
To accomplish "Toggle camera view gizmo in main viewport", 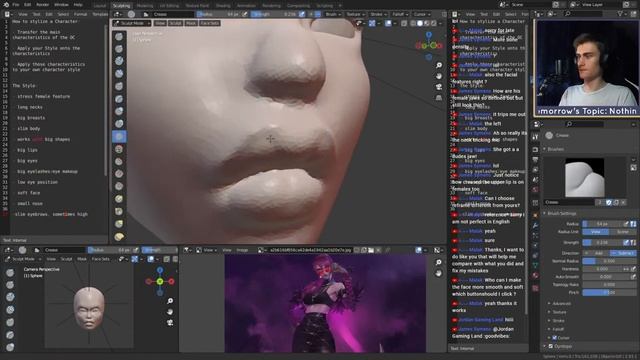I will click(x=439, y=87).
